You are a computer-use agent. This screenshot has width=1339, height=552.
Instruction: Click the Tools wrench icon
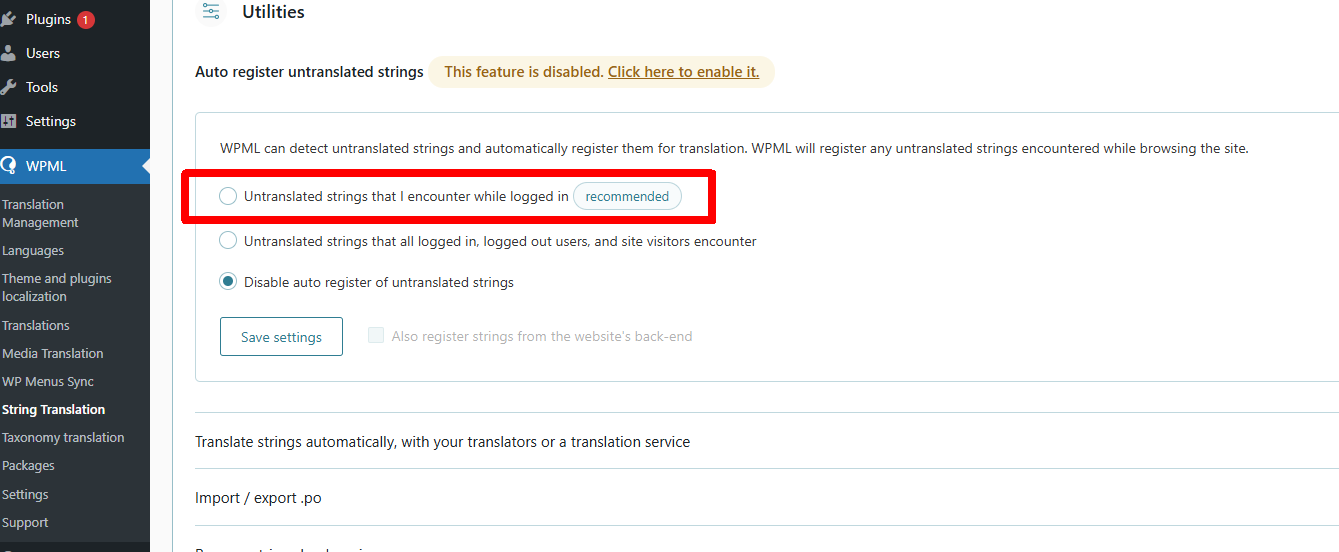8,87
